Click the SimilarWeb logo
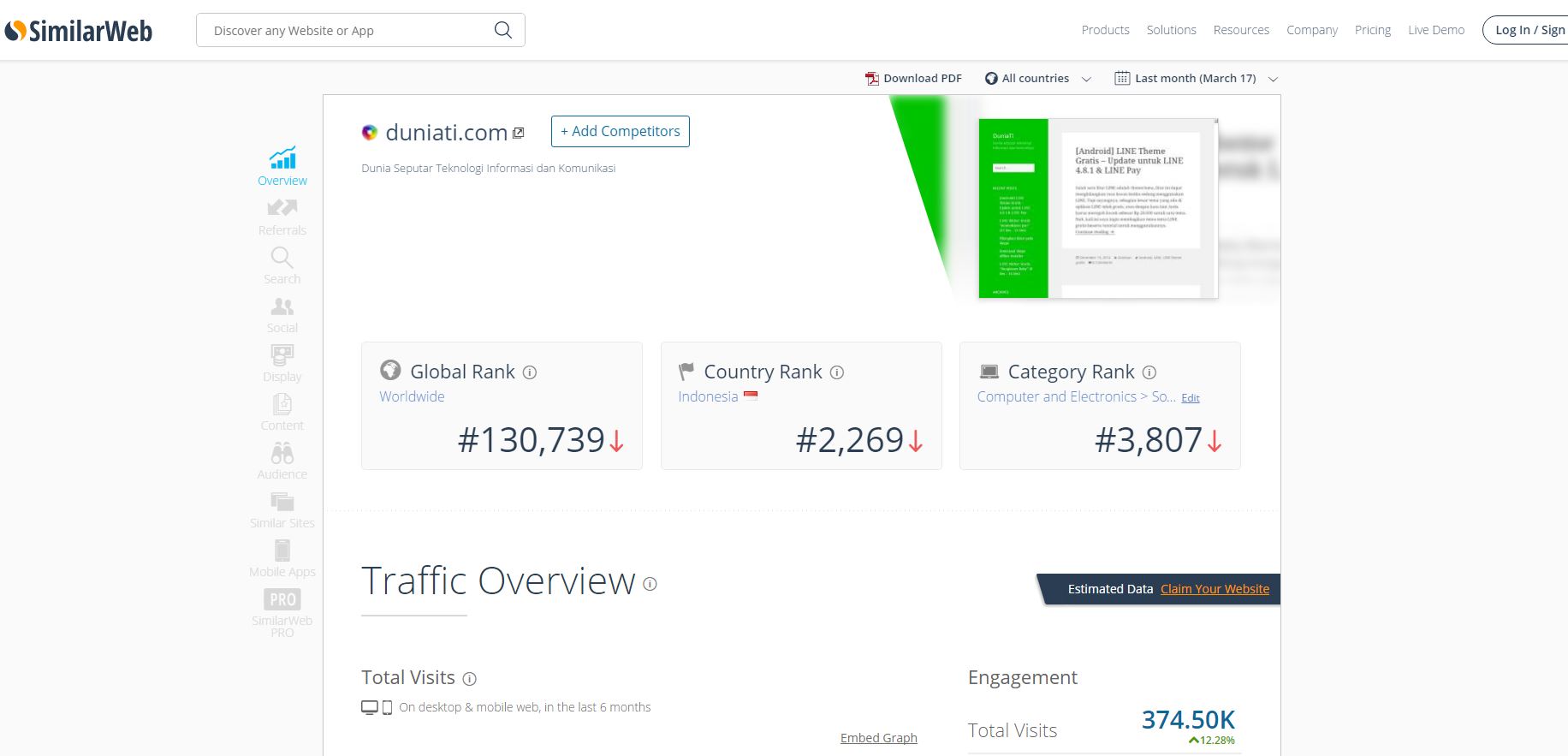Screen dimensions: 1568x756 click(79, 31)
